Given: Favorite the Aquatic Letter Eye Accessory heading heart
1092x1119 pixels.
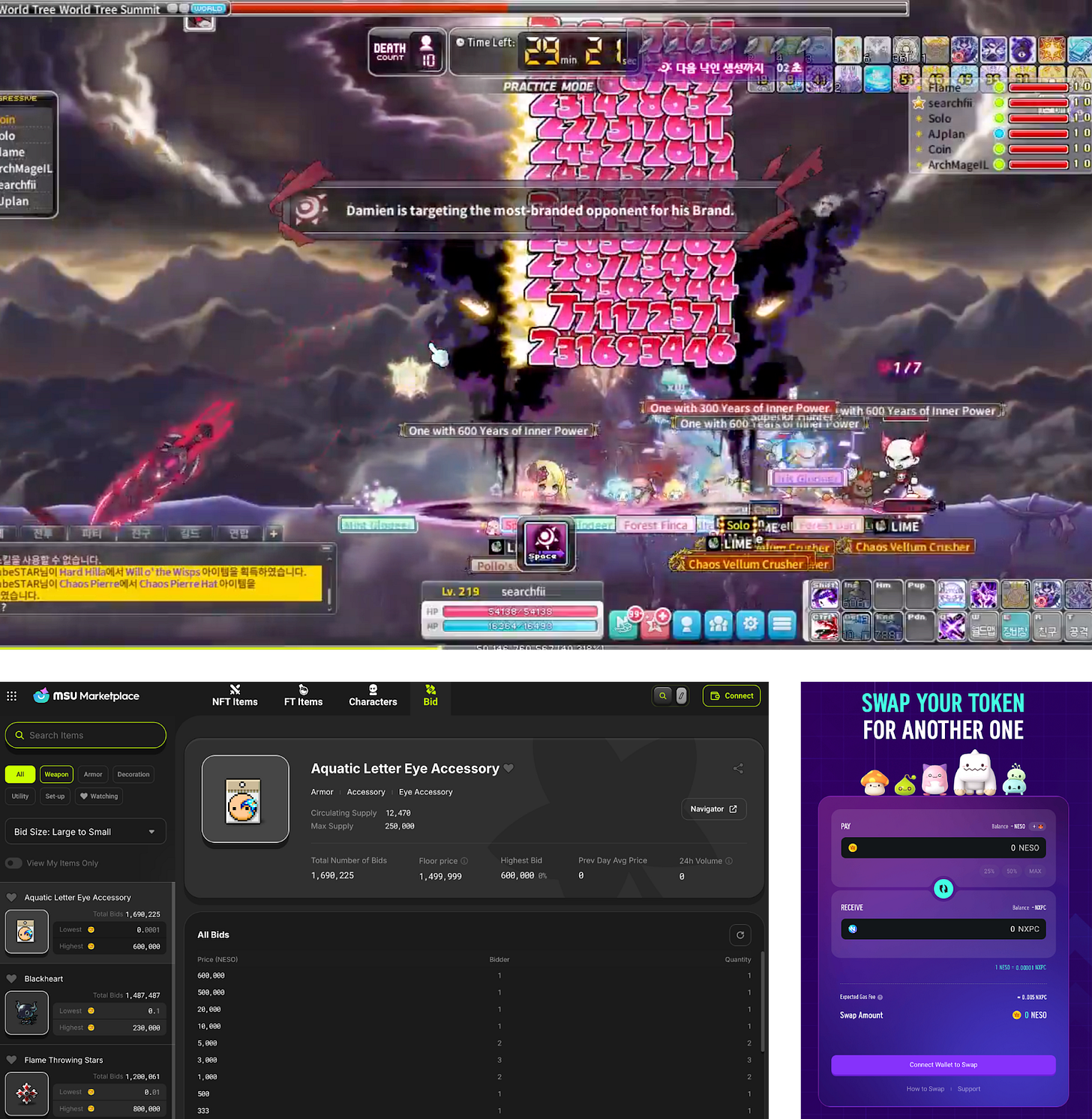Looking at the screenshot, I should click(x=508, y=769).
